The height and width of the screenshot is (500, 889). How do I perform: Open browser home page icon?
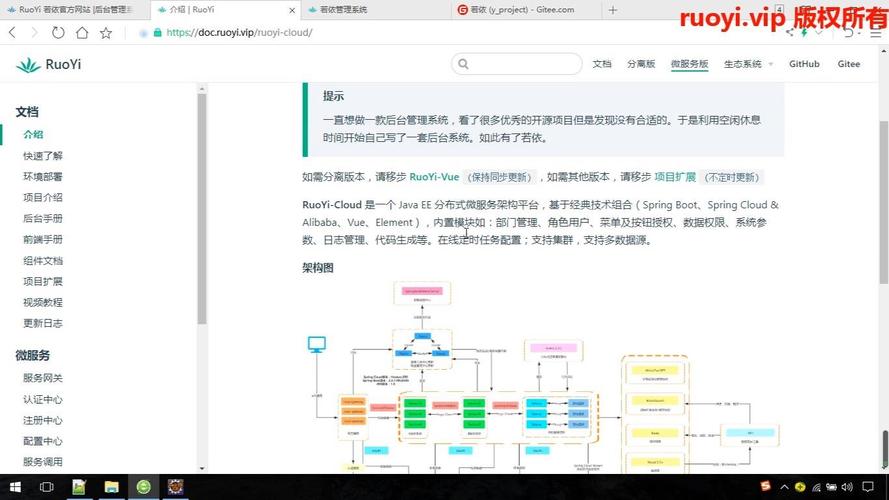tap(82, 33)
